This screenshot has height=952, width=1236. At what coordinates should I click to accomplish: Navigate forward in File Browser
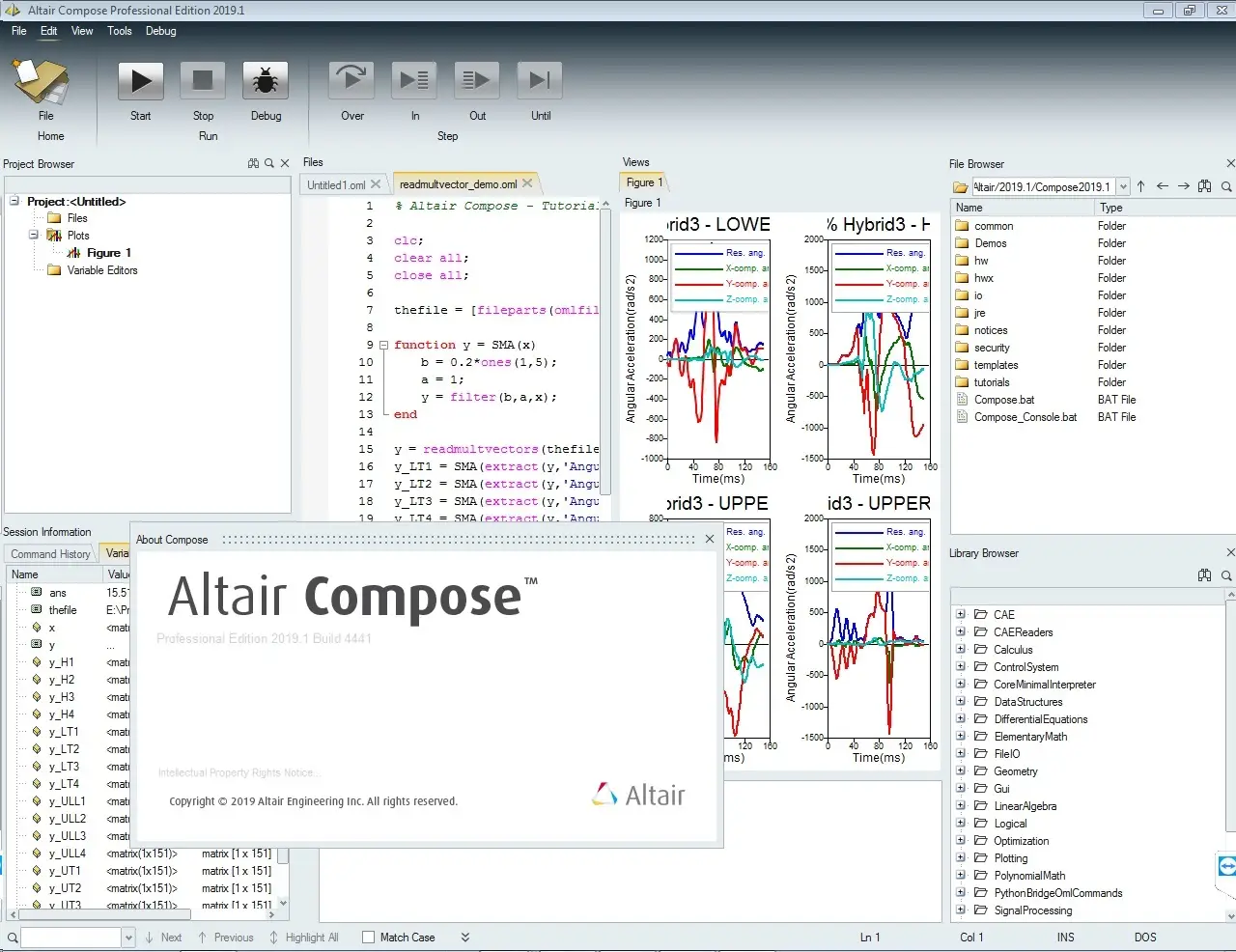(1183, 186)
